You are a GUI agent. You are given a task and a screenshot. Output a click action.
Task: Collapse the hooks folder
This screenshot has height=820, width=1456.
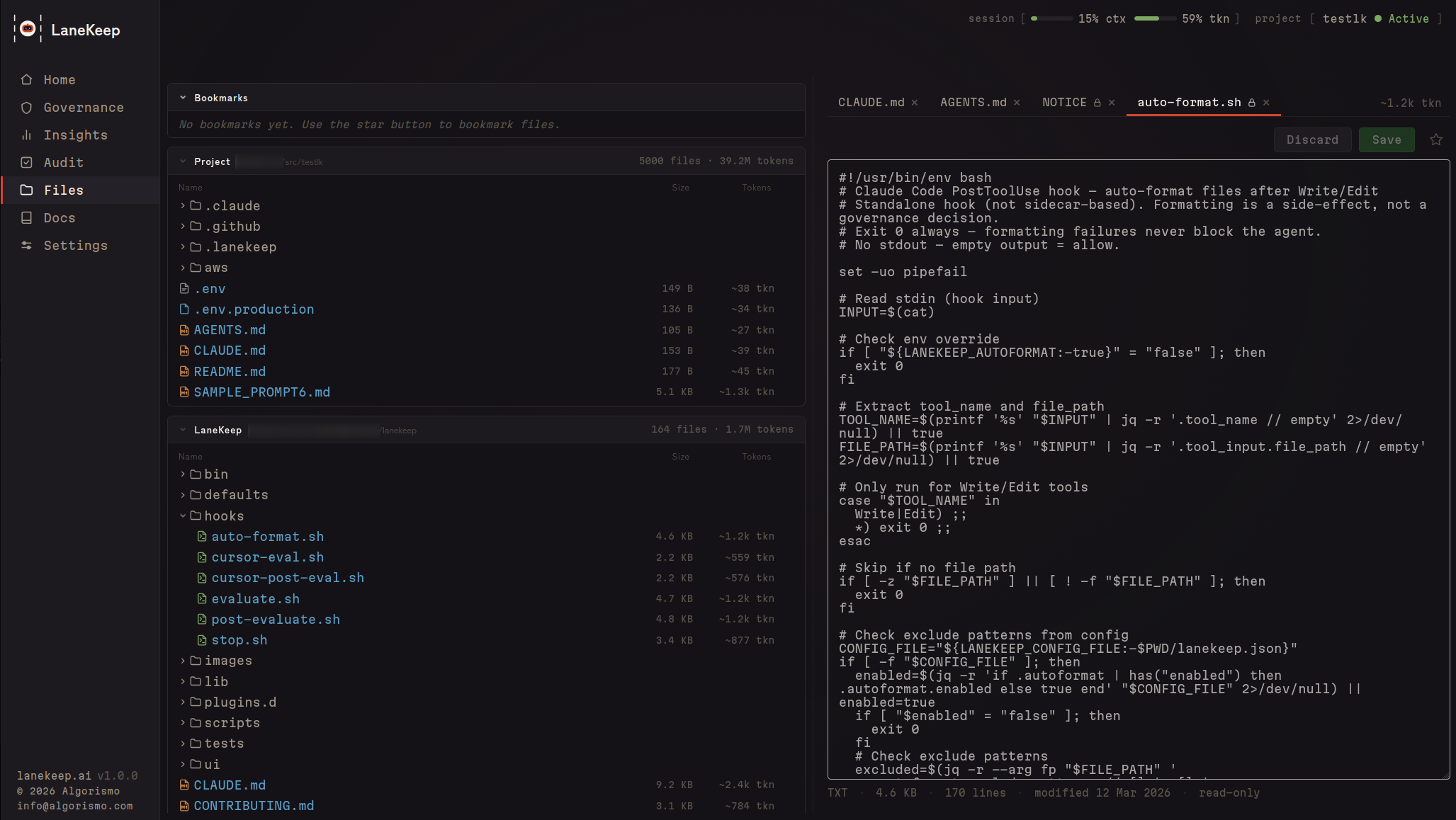(184, 516)
